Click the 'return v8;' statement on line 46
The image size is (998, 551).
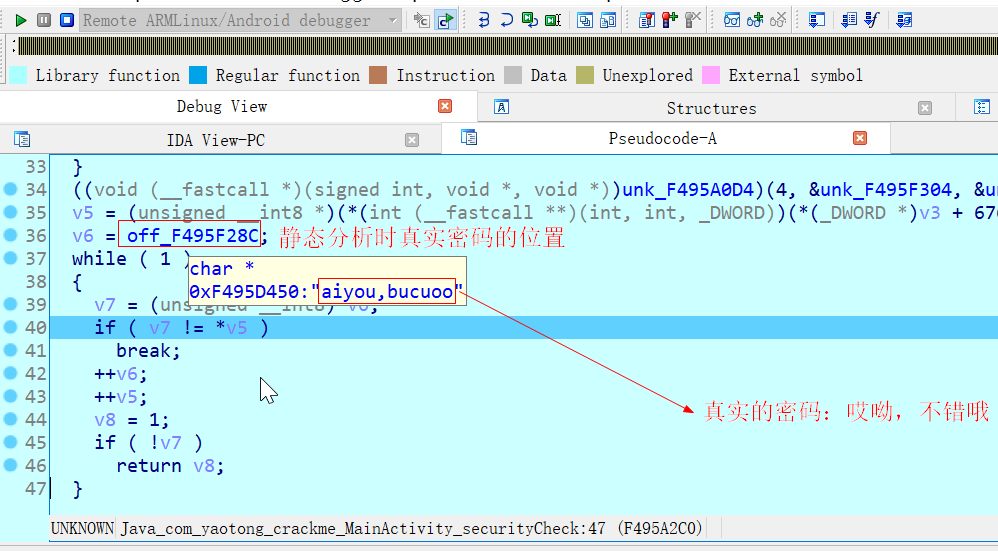coord(170,466)
